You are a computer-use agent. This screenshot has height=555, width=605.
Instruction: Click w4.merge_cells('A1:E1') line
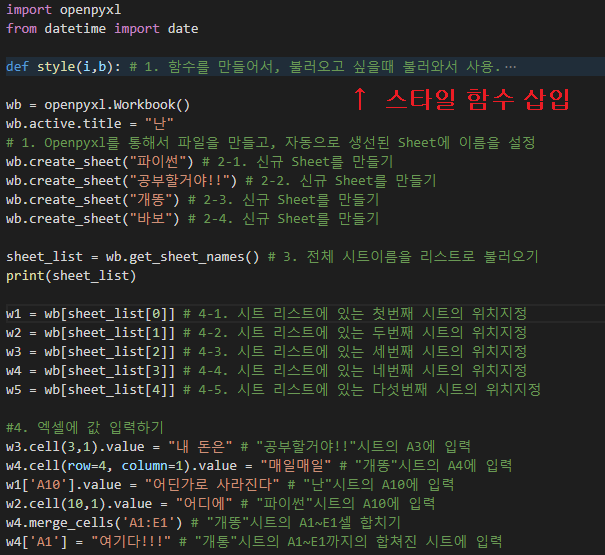pos(203,523)
